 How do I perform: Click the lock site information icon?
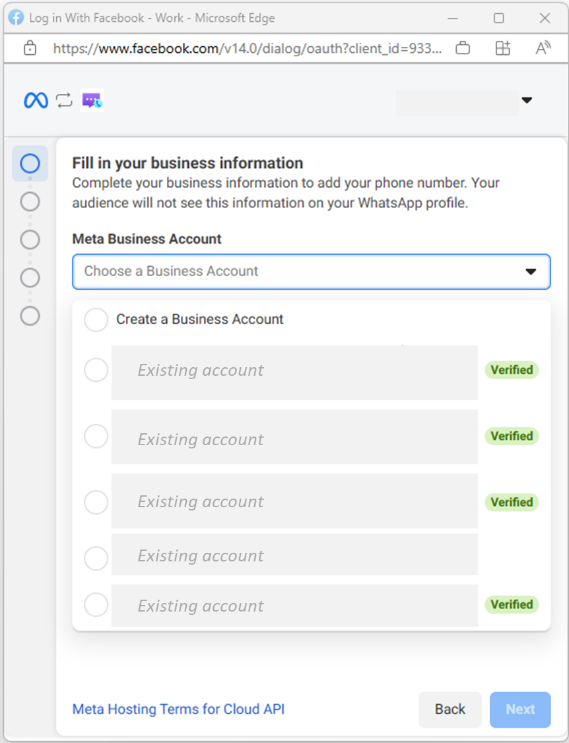[x=30, y=48]
